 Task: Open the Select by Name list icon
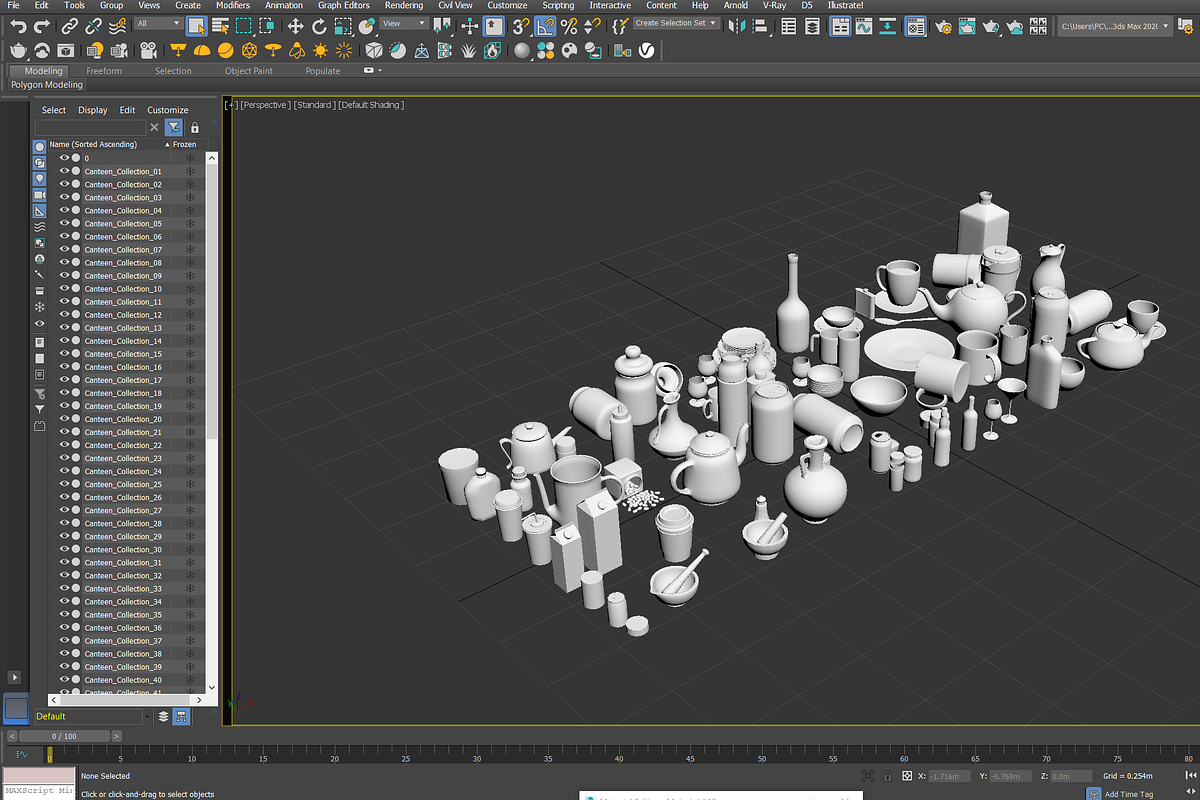pyautogui.click(x=220, y=27)
